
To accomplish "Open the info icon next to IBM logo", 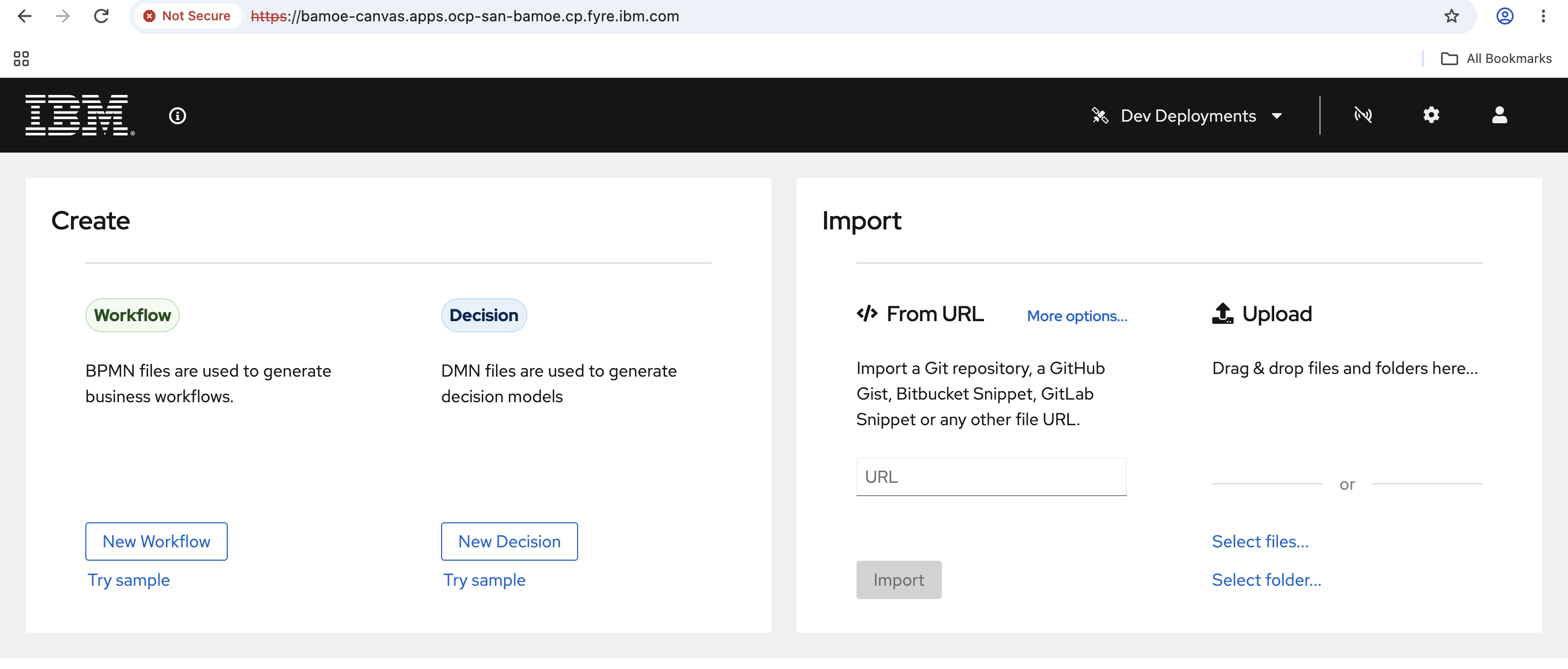I will (177, 115).
